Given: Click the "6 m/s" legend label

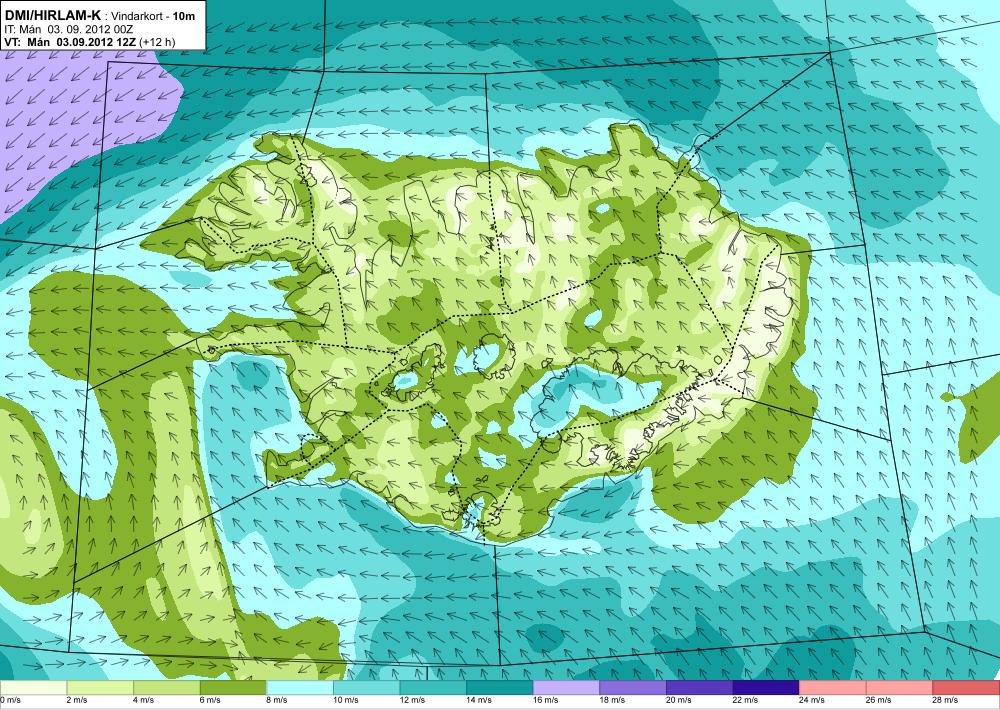Looking at the screenshot, I should [x=210, y=700].
